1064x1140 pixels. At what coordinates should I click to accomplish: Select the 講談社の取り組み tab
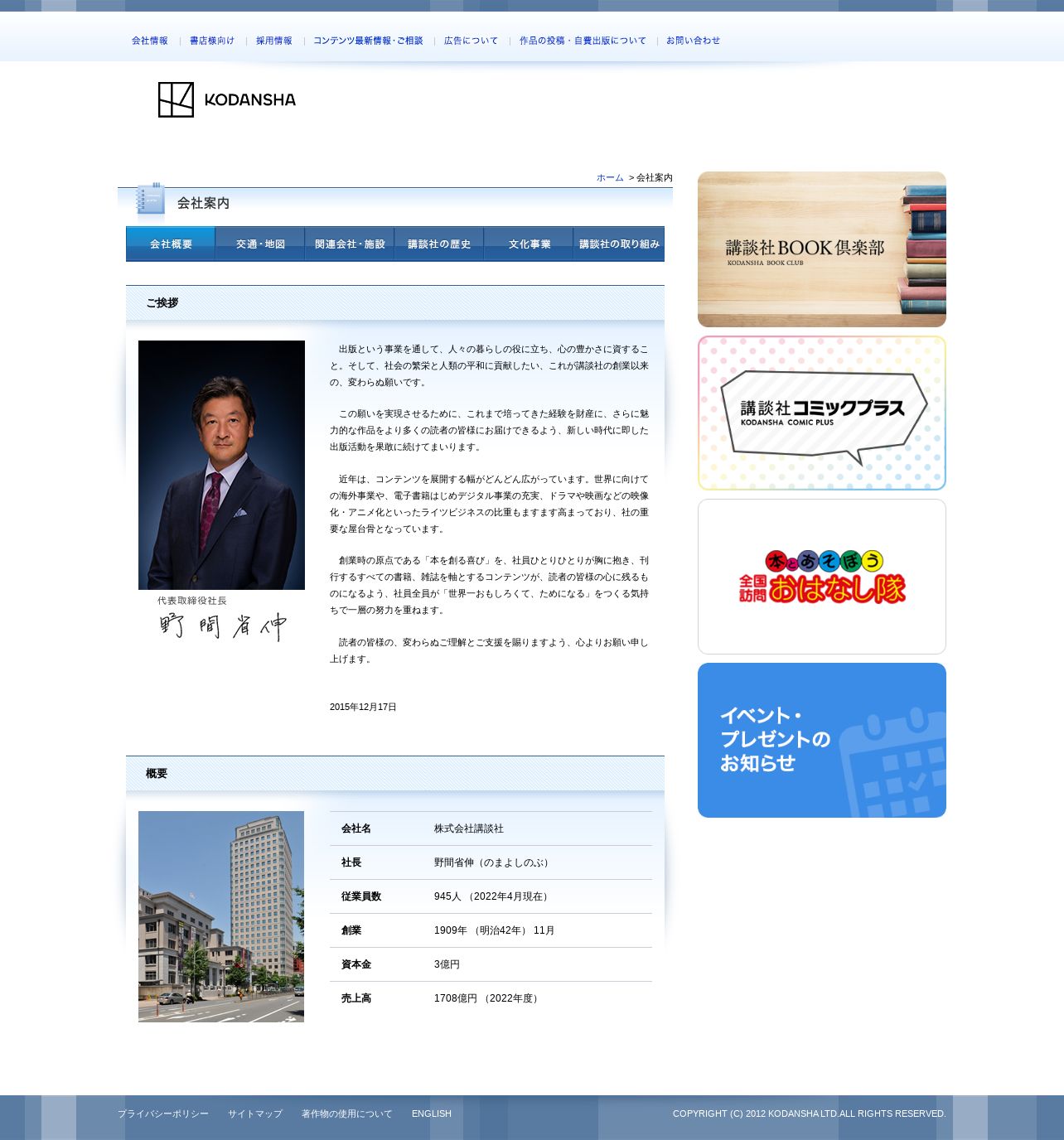tap(619, 244)
